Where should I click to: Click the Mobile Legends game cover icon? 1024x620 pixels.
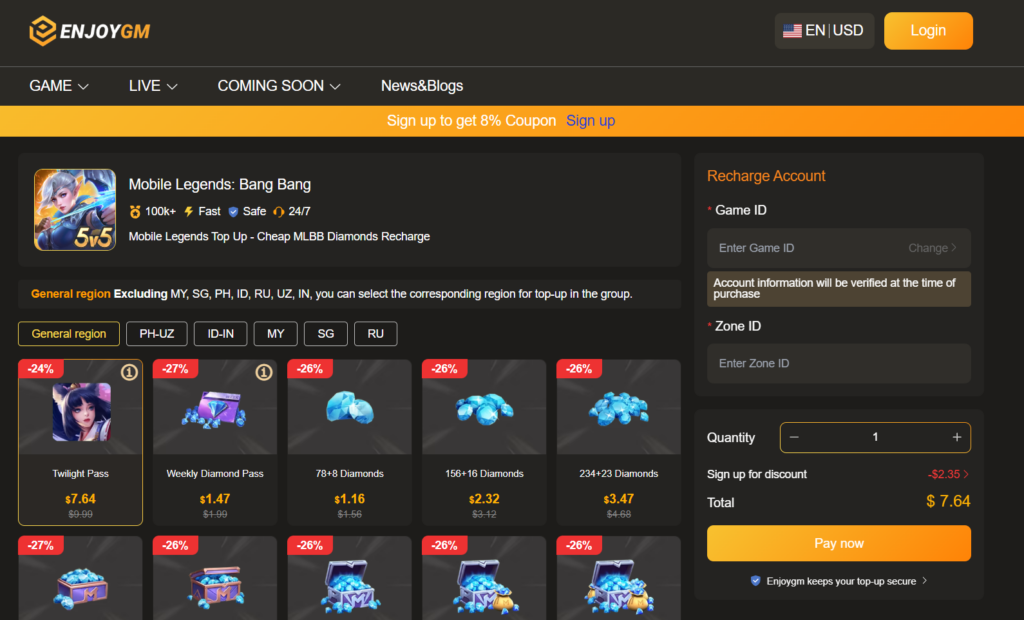coord(75,210)
